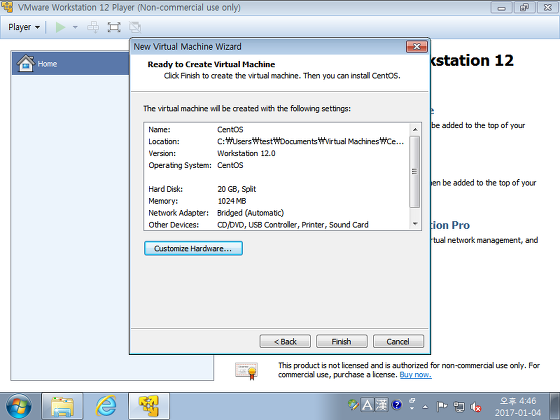Image resolution: width=560 pixels, height=420 pixels.
Task: Click Finish to create the virtual machine
Action: (x=341, y=341)
